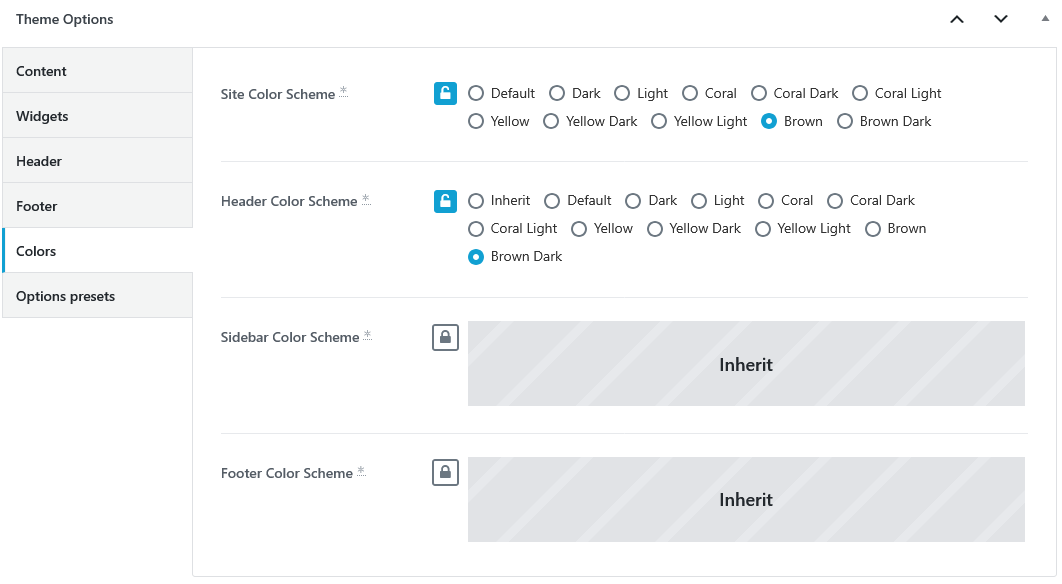Move Theme Options panel up
This screenshot has width=1062, height=584.
pyautogui.click(x=956, y=19)
